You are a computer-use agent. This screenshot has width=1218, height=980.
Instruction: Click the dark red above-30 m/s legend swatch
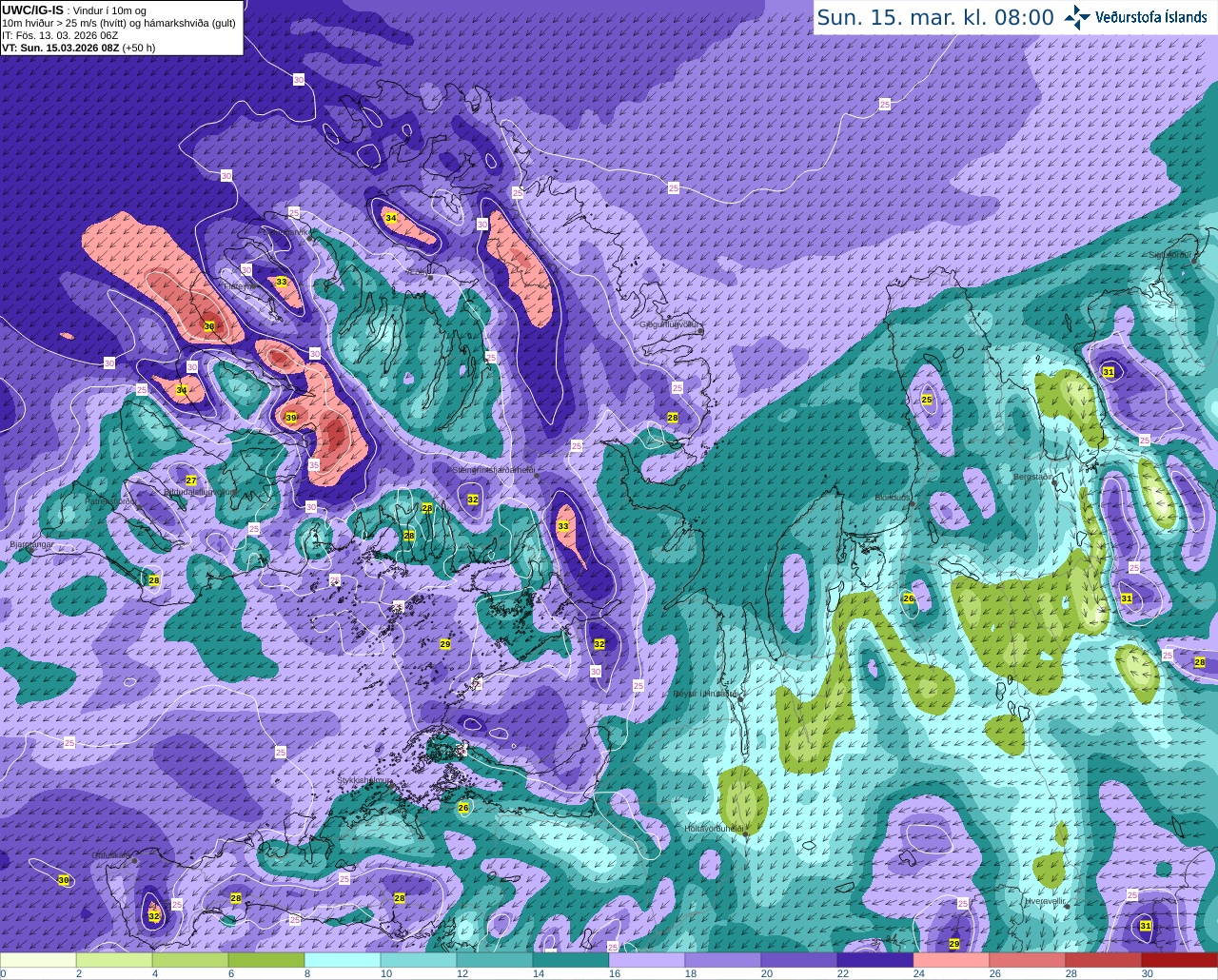coord(1180,960)
